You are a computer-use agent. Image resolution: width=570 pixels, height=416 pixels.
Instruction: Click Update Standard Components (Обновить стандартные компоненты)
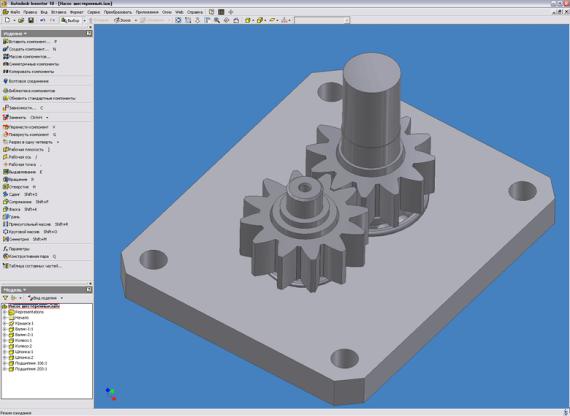click(39, 98)
